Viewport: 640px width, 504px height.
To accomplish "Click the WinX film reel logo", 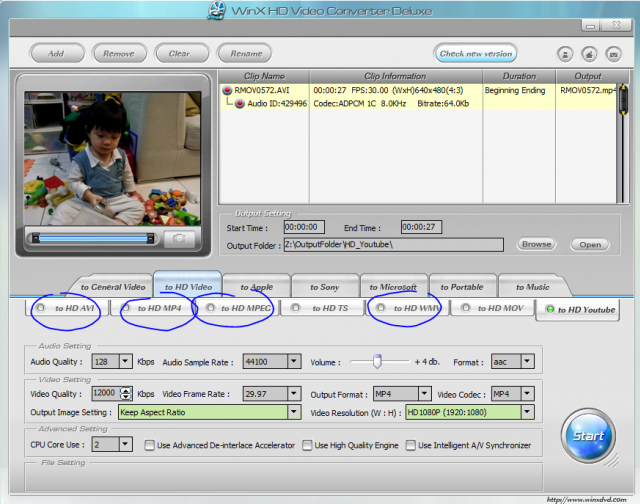I will pos(217,10).
